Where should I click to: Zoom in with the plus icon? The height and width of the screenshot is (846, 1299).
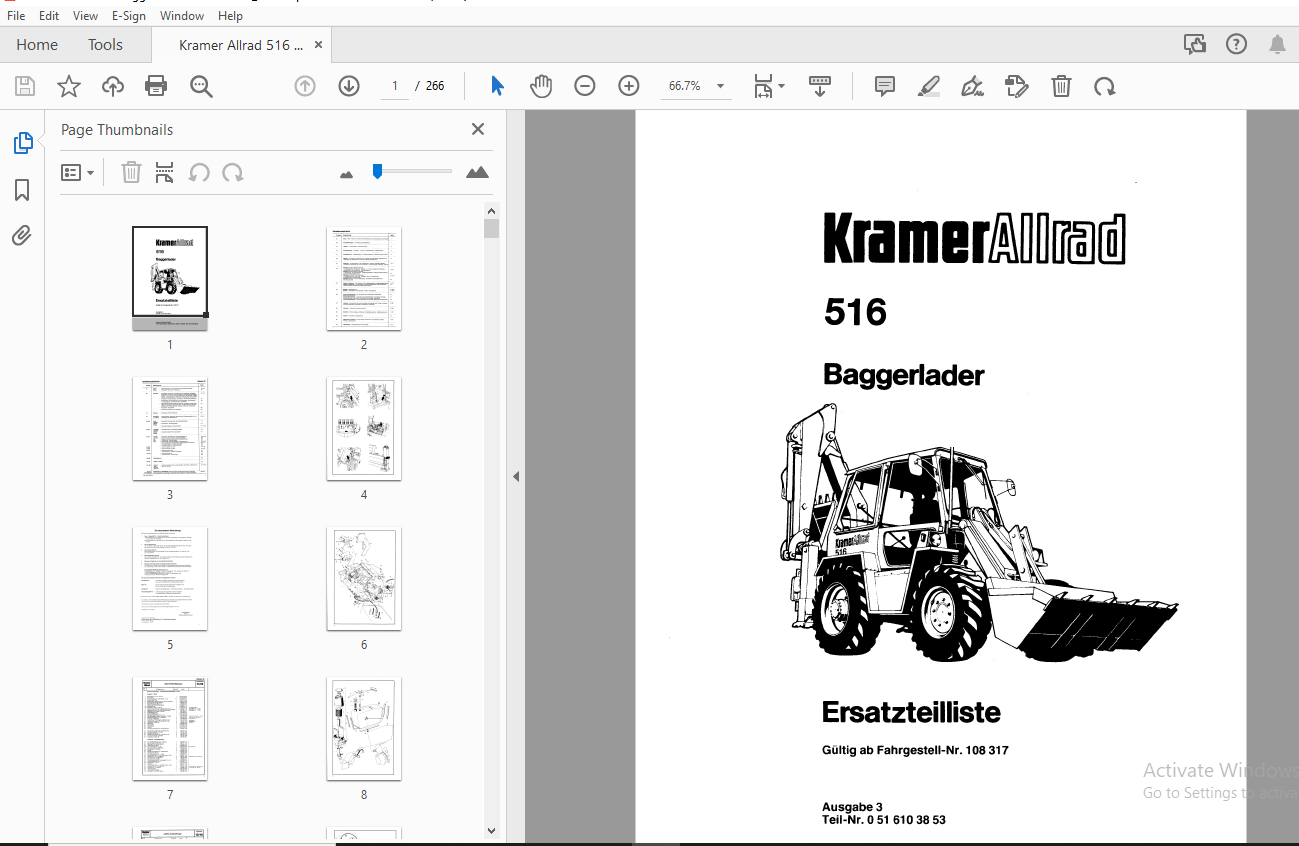(629, 86)
